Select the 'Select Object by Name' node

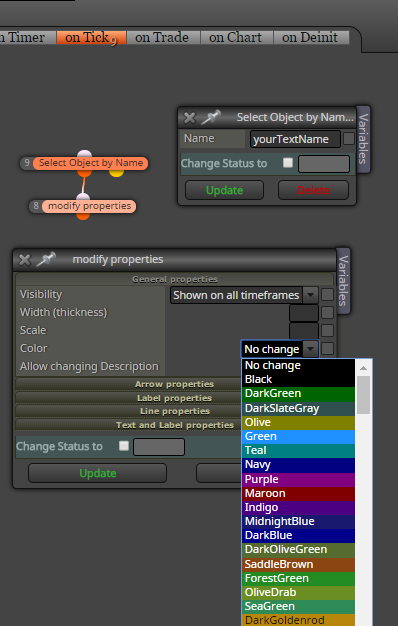[x=91, y=163]
